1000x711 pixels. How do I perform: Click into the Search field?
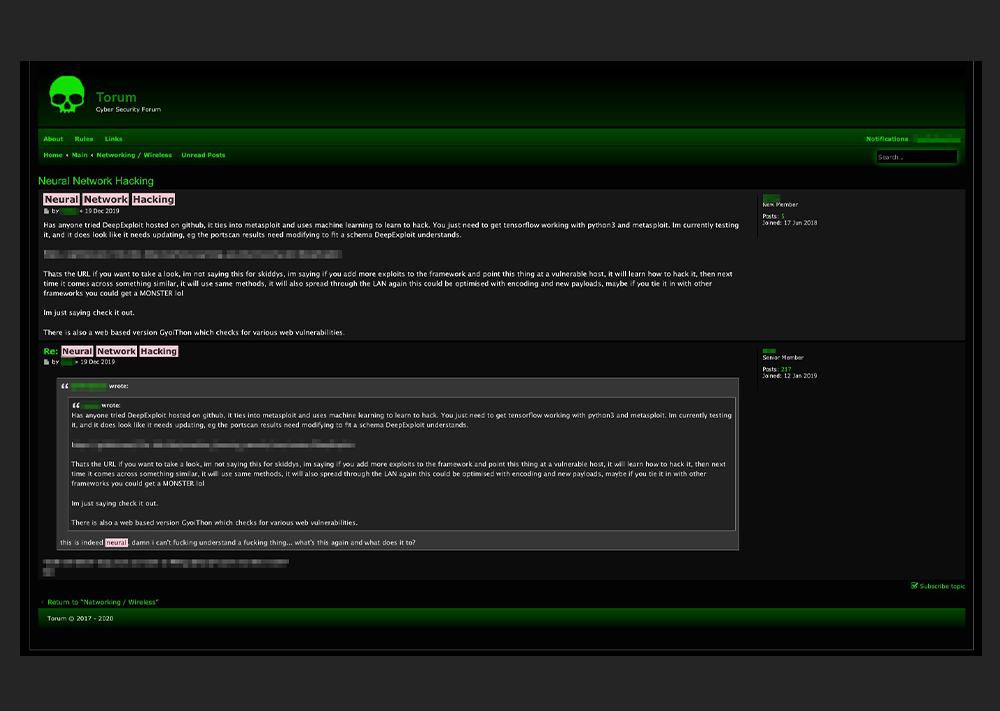point(916,157)
